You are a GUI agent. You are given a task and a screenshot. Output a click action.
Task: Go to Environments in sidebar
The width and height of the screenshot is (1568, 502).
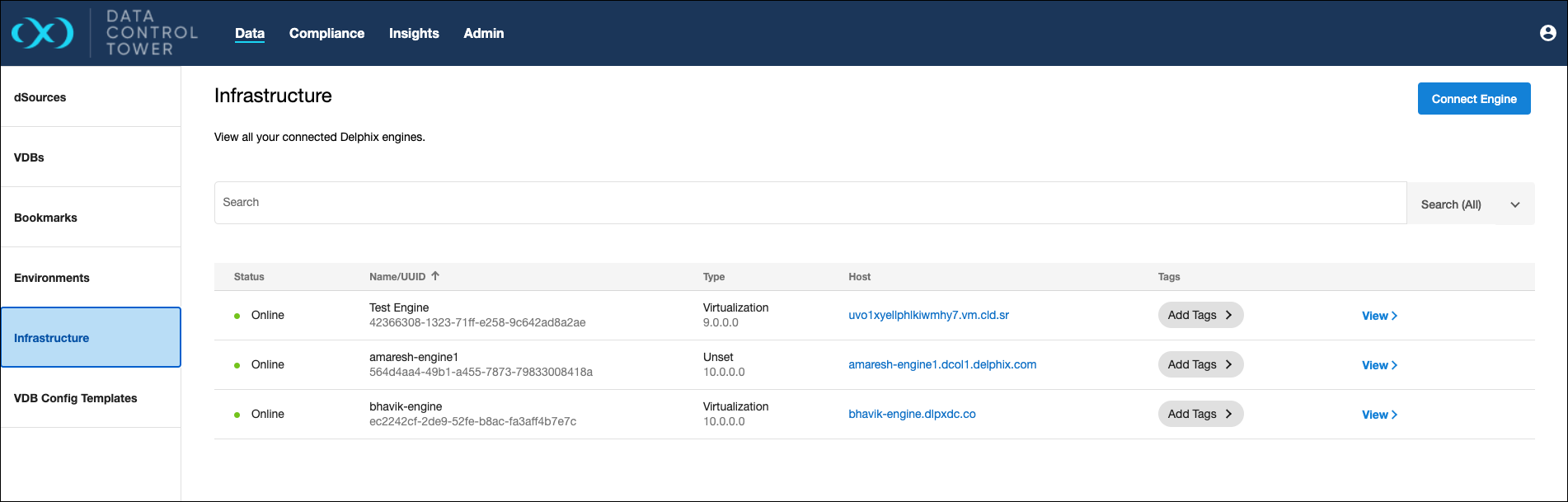91,277
